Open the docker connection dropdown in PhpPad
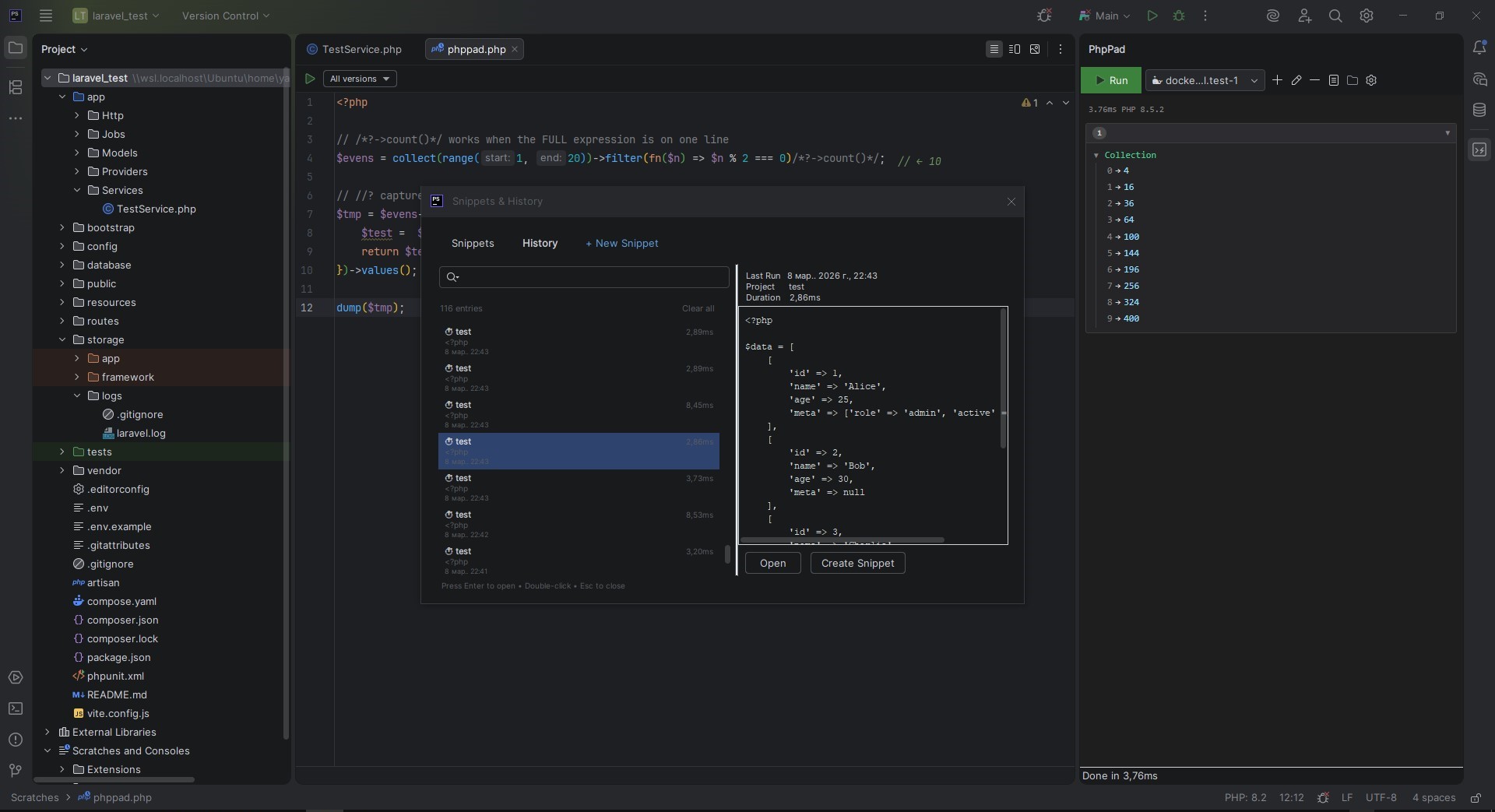1495x812 pixels. tap(1205, 80)
